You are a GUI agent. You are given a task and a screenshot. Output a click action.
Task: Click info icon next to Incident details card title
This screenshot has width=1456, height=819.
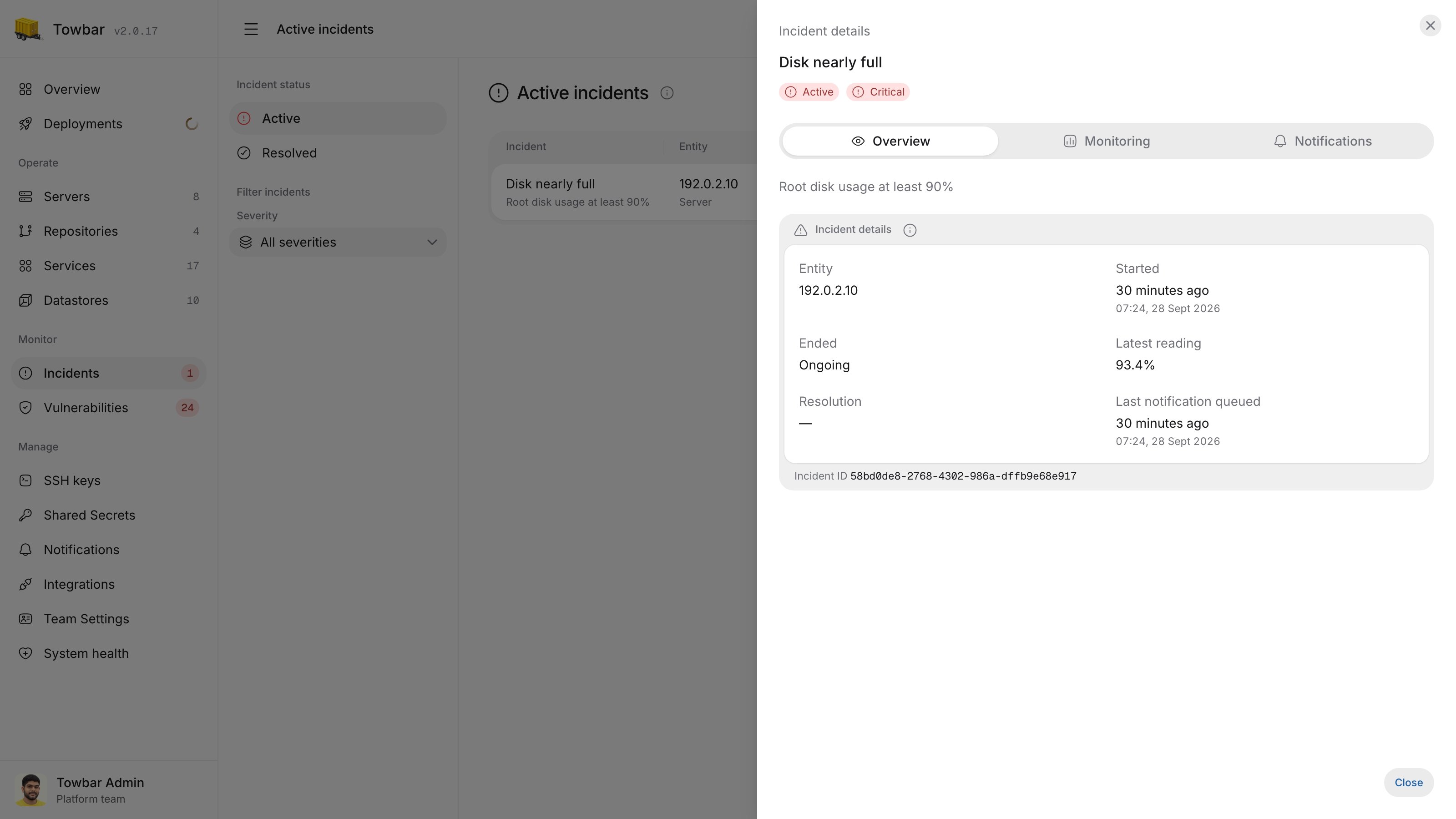[910, 230]
